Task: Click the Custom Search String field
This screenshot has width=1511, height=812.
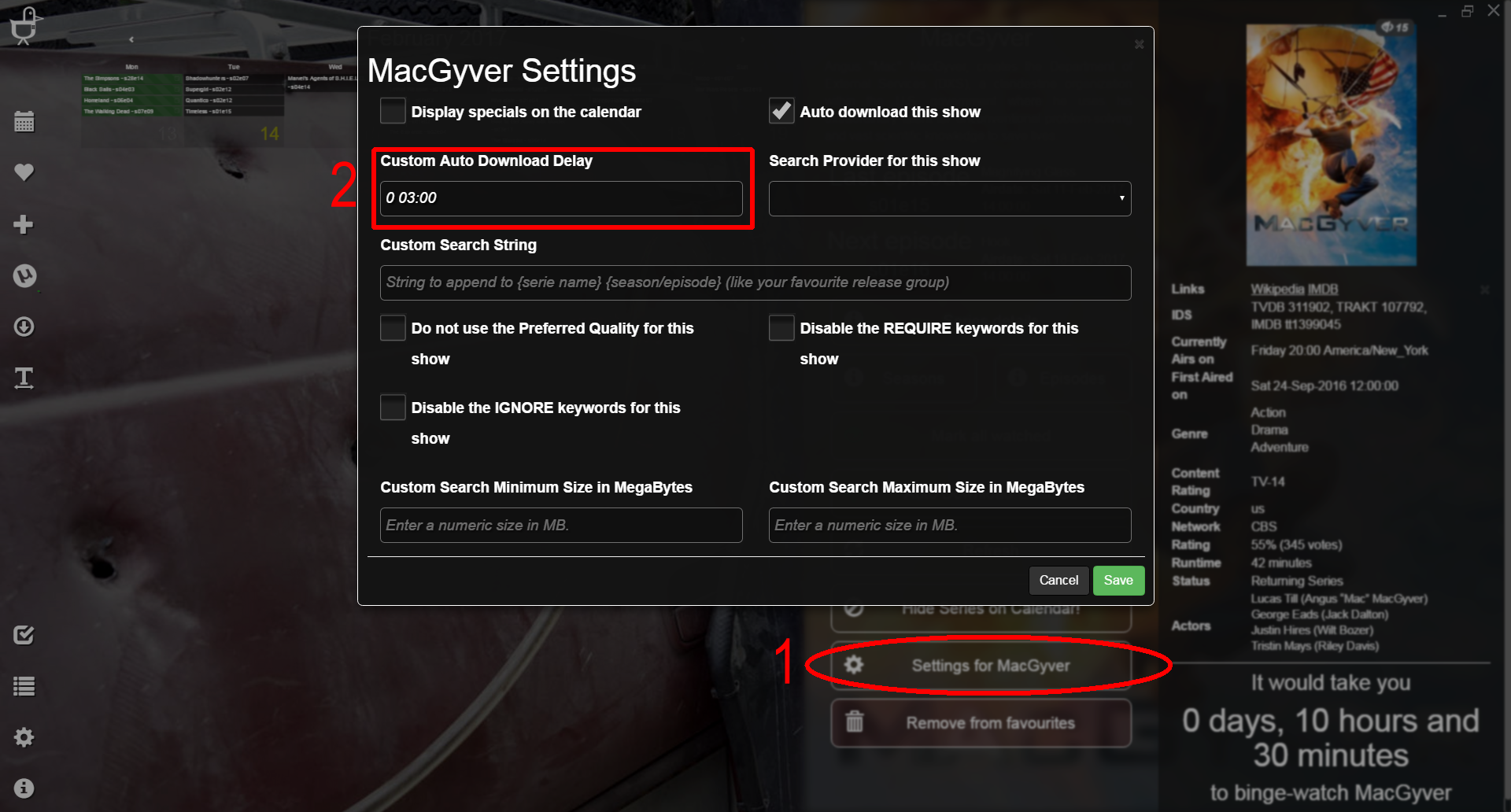Action: [x=755, y=282]
